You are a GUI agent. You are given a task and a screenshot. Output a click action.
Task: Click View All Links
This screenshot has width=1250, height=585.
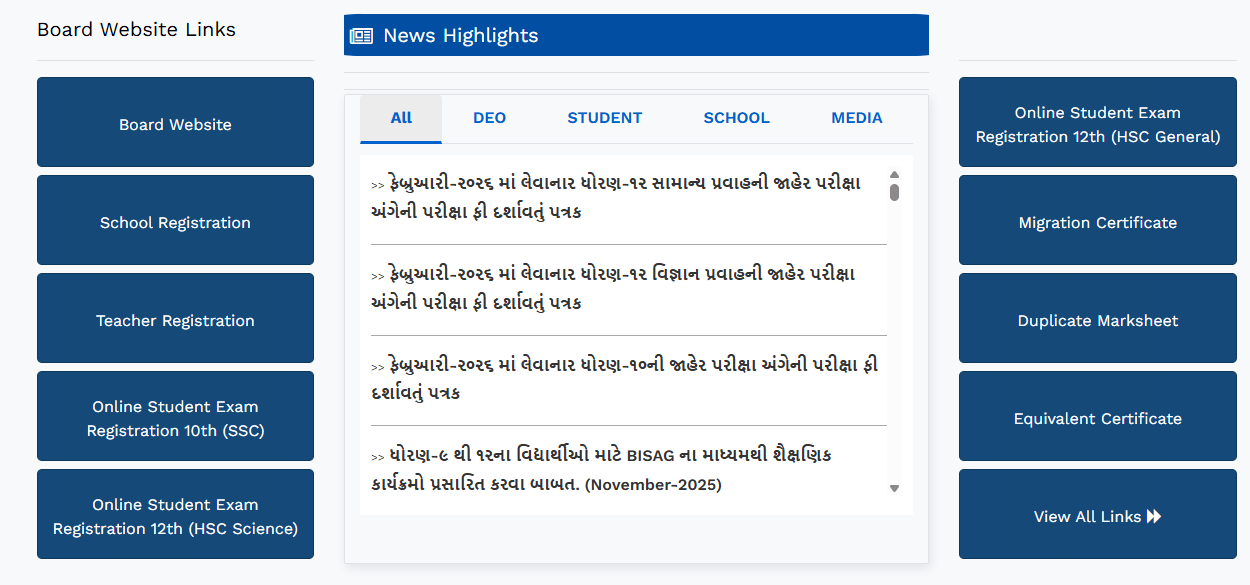(x=1097, y=515)
